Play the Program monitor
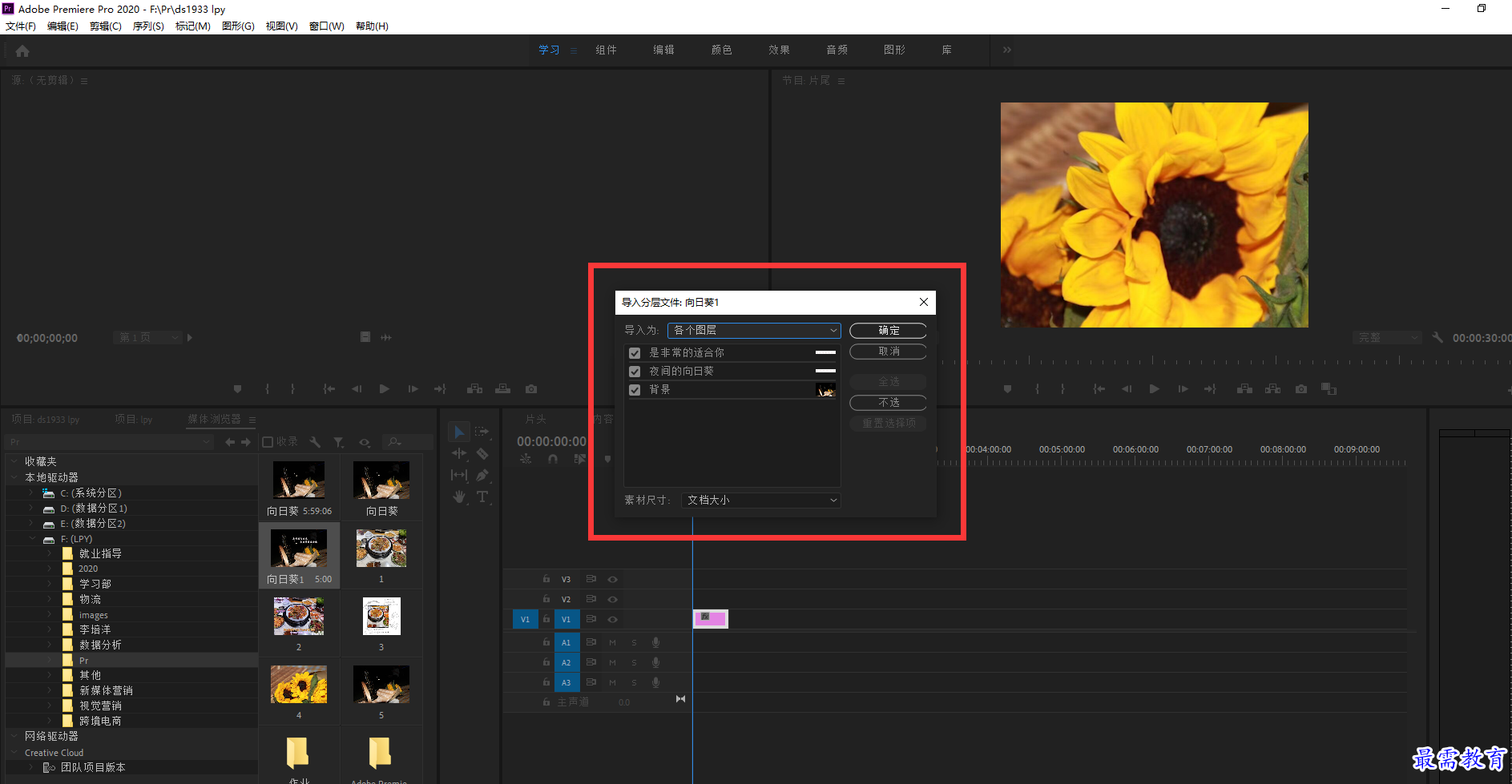 (1154, 389)
